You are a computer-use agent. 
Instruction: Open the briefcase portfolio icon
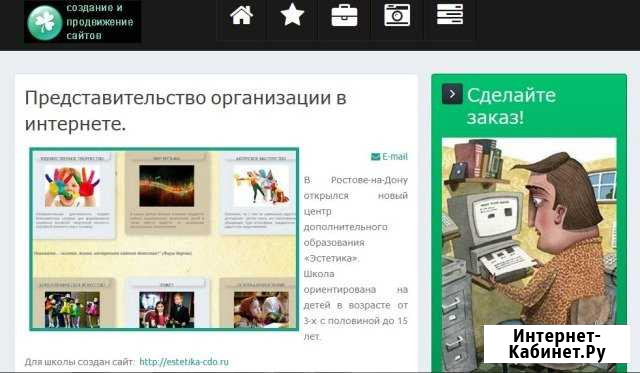click(x=344, y=16)
